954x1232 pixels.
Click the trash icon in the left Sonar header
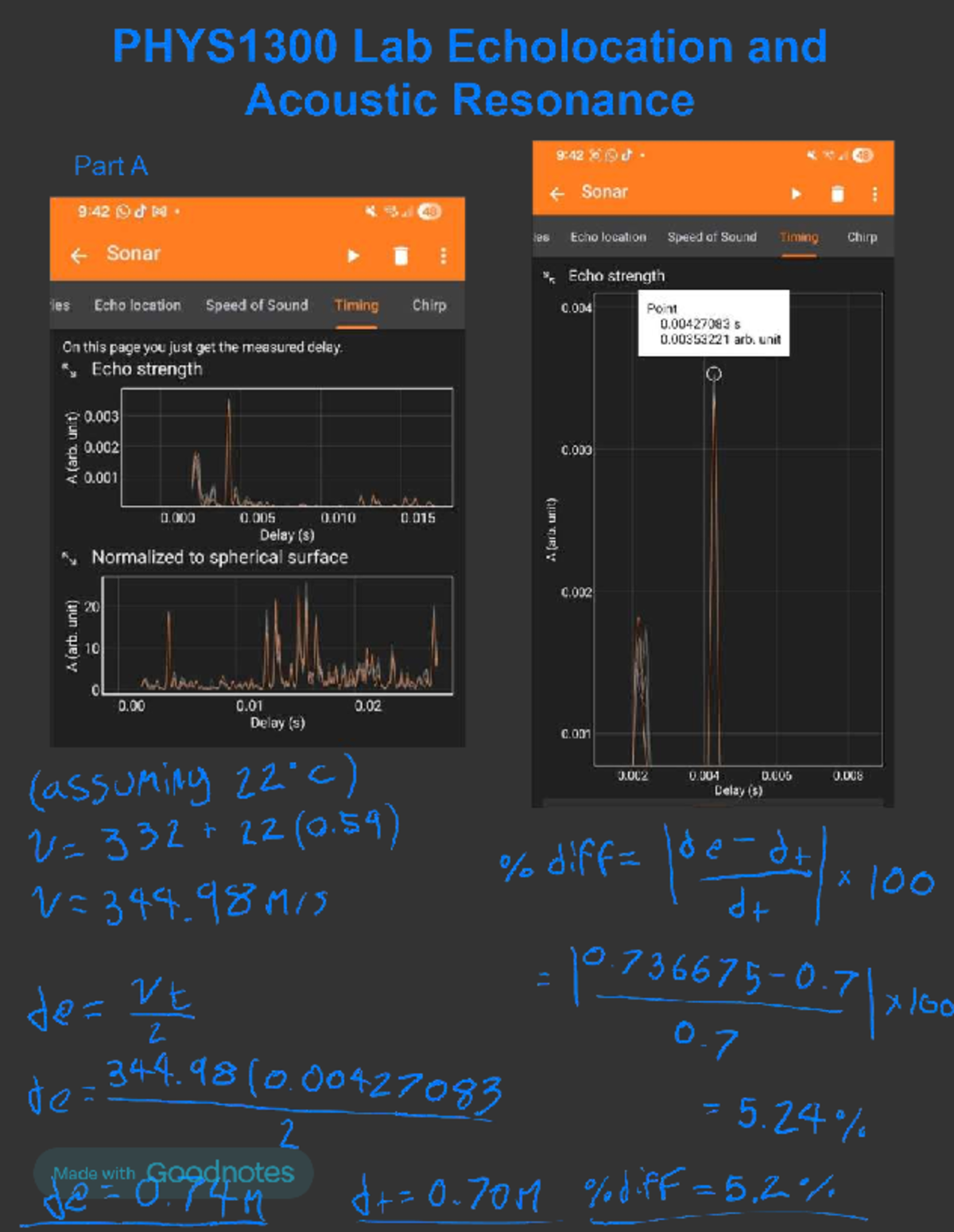coord(401,255)
